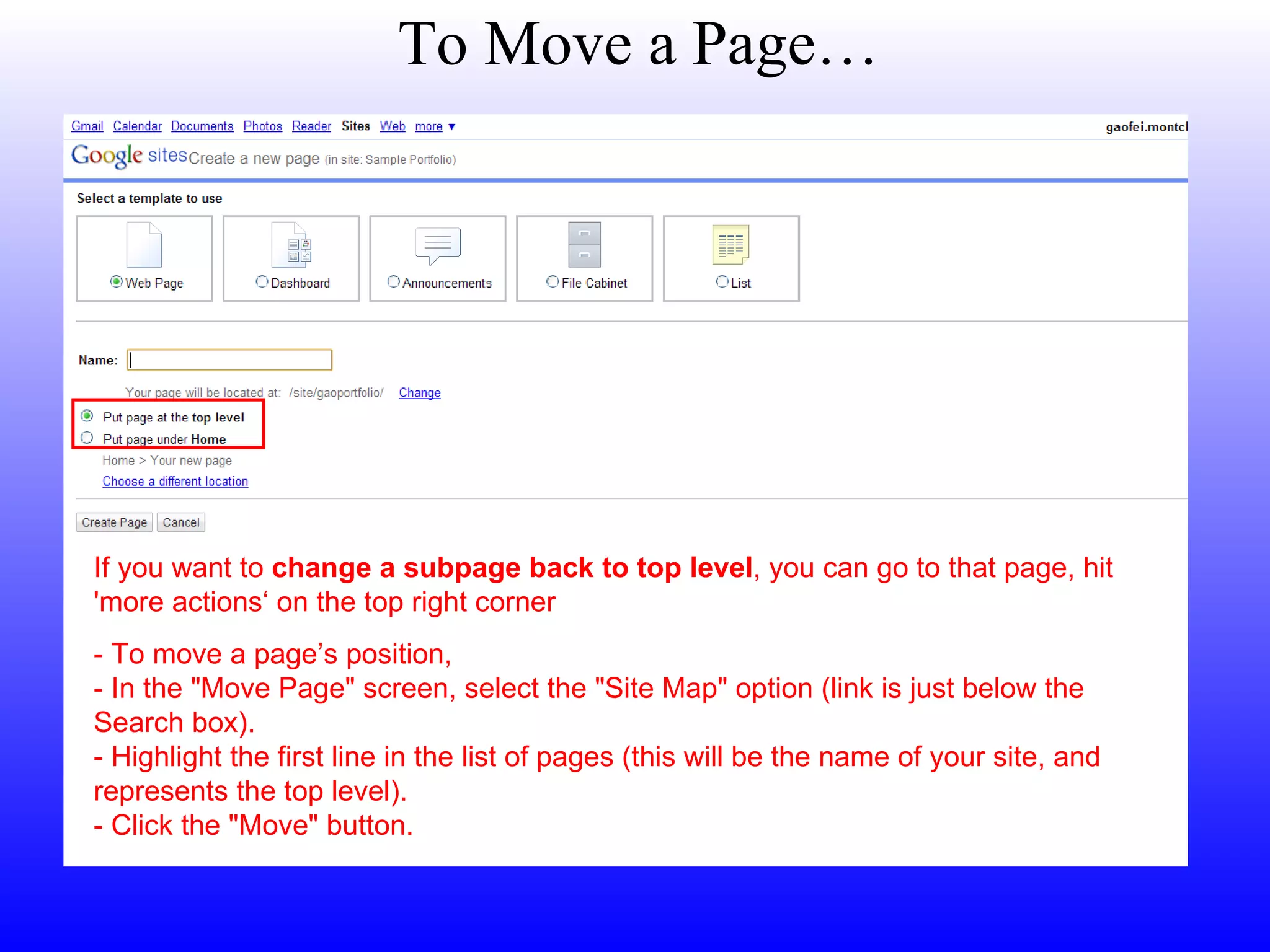
Task: Click the Change location link
Action: (419, 393)
